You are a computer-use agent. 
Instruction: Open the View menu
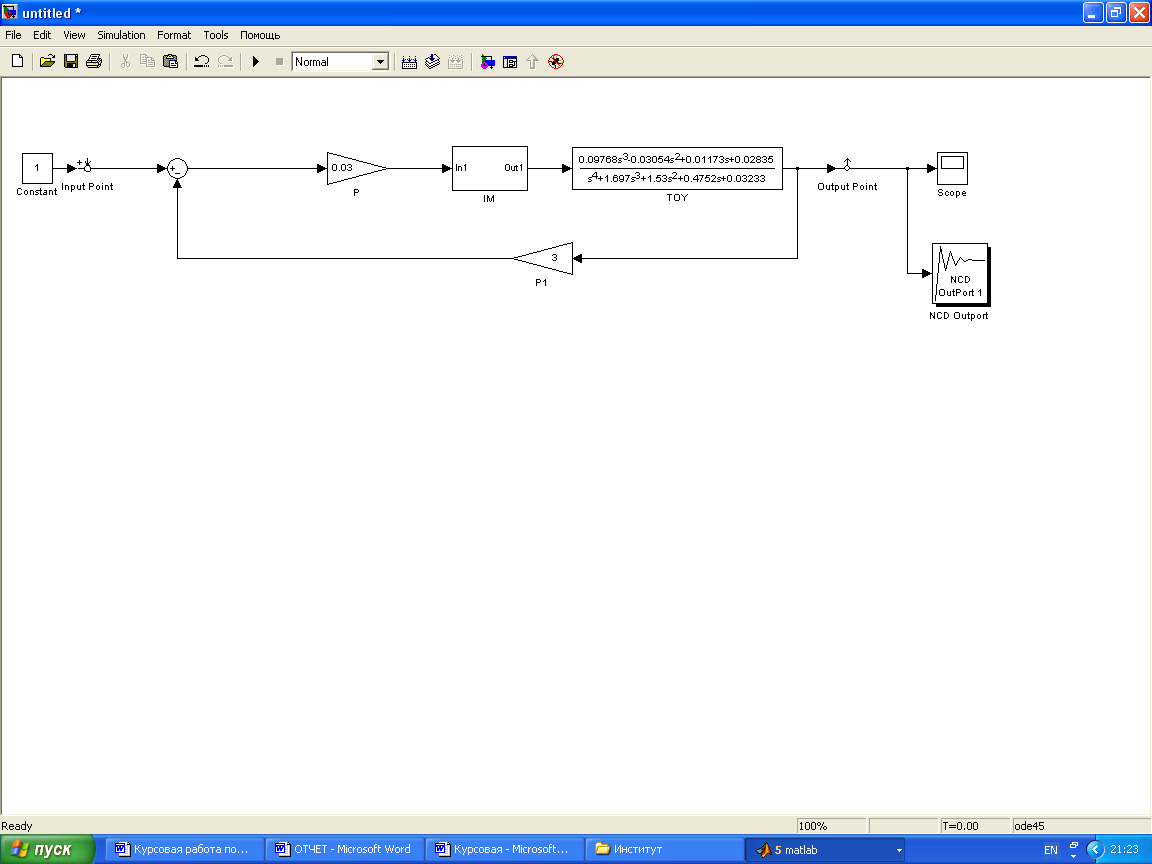[74, 35]
